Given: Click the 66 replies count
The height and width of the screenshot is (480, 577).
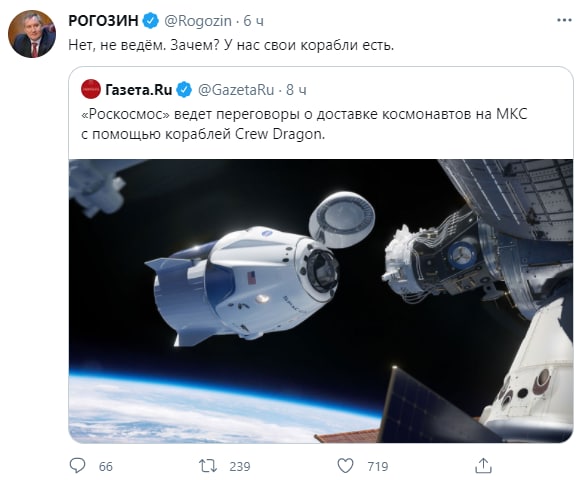Looking at the screenshot, I should 106,467.
